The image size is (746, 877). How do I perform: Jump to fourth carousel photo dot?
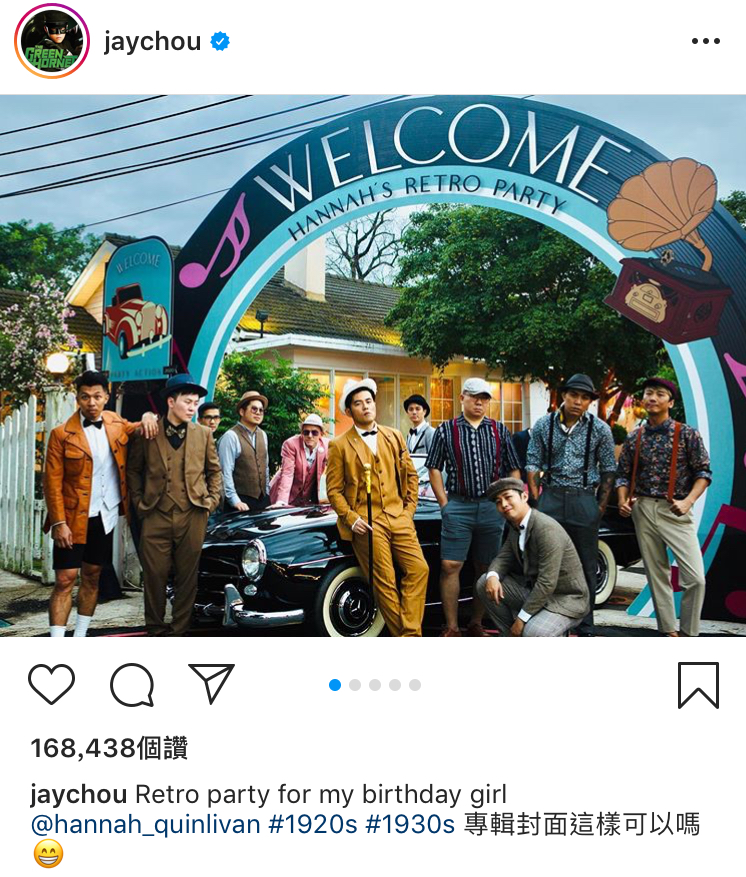tap(395, 685)
